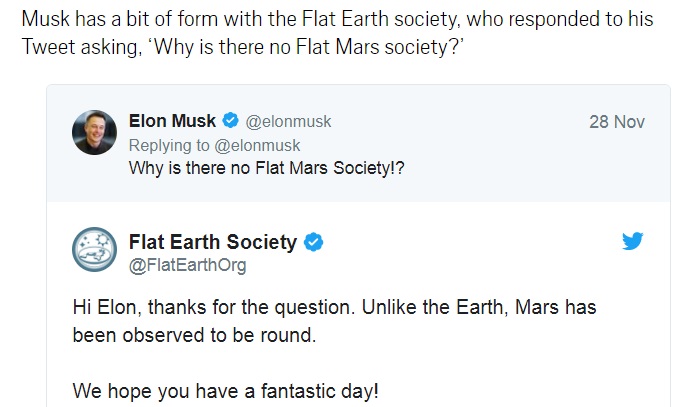The height and width of the screenshot is (407, 690).
Task: Click the Flat Earth Society display name
Action: point(213,242)
